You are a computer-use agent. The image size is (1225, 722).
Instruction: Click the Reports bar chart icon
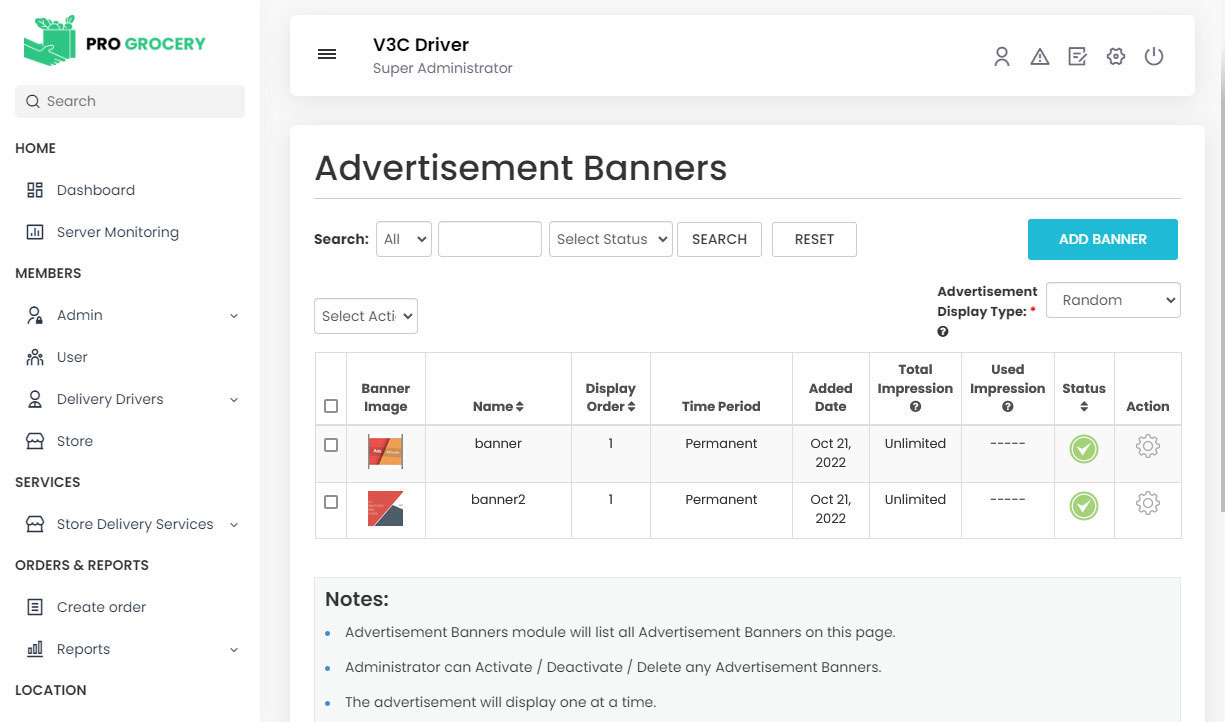click(35, 649)
